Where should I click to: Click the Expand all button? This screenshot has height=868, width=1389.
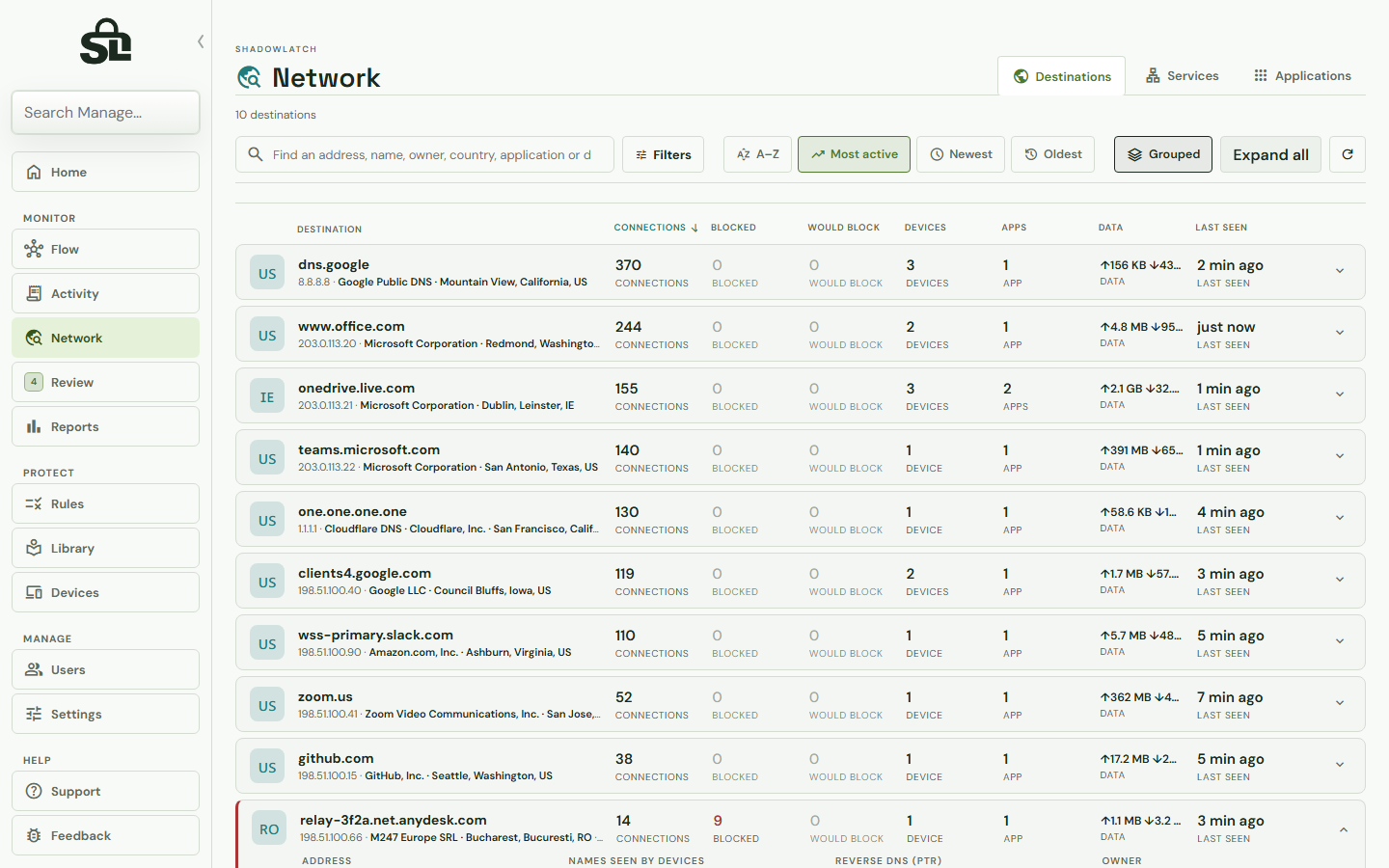click(1270, 154)
